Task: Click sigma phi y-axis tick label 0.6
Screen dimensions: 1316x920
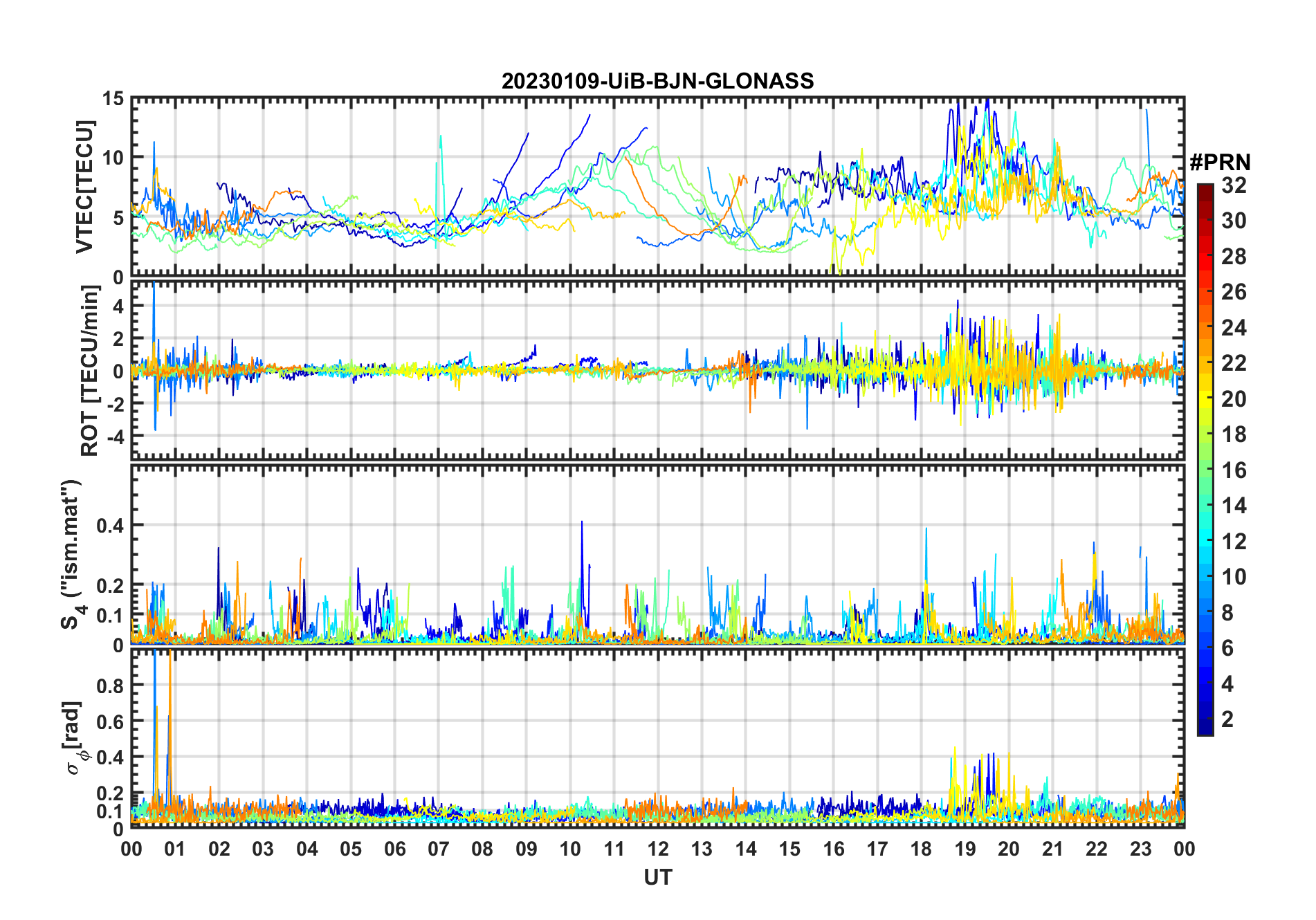Action: point(110,721)
